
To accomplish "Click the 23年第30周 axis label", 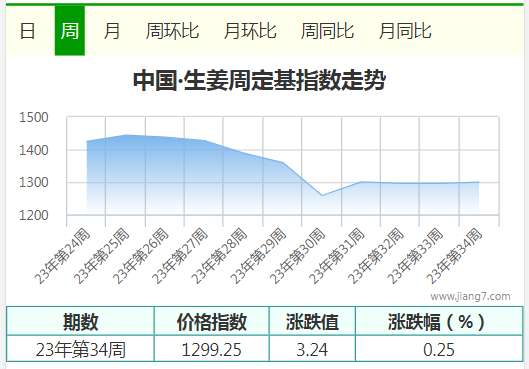I will pos(297,256).
